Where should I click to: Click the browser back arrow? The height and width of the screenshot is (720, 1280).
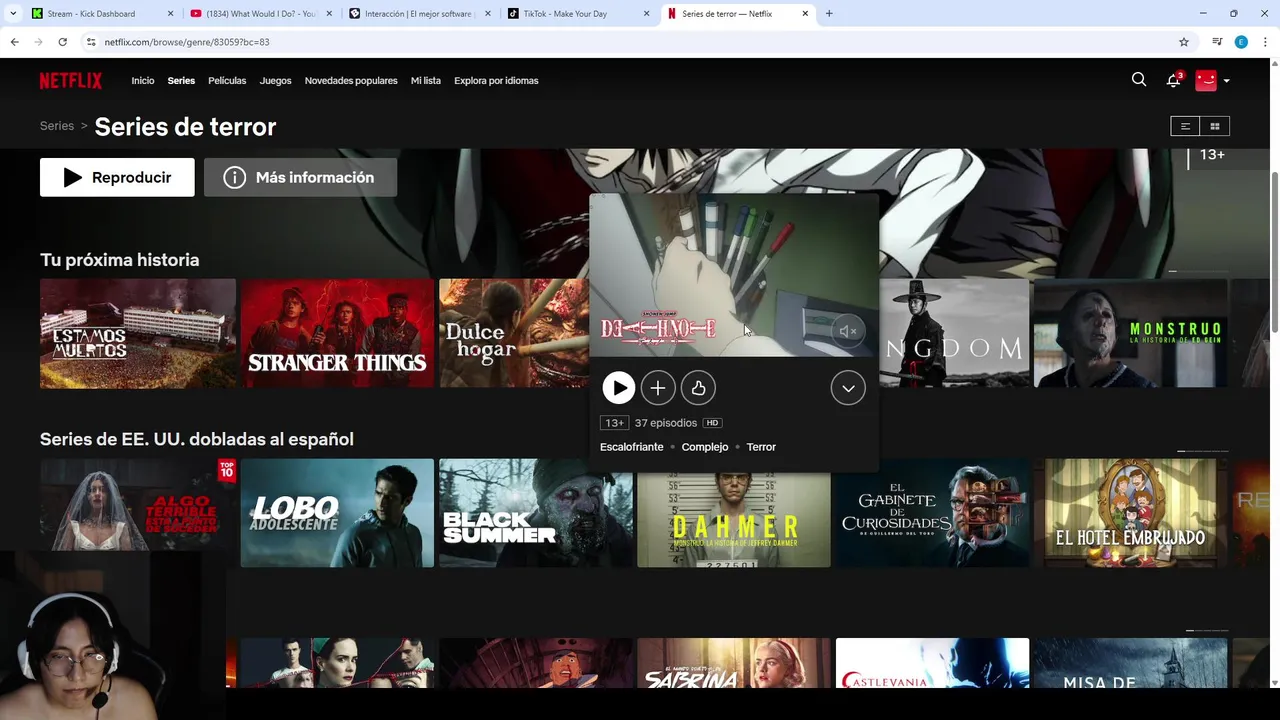pyautogui.click(x=14, y=42)
